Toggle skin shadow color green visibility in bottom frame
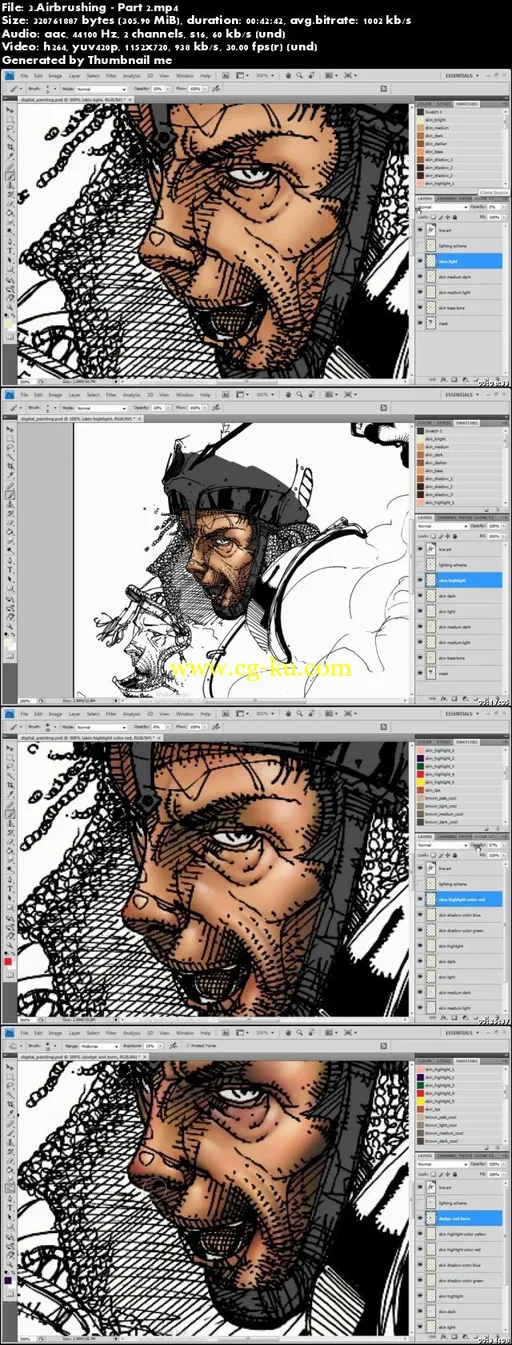The height and width of the screenshot is (1345, 512). (x=420, y=1281)
